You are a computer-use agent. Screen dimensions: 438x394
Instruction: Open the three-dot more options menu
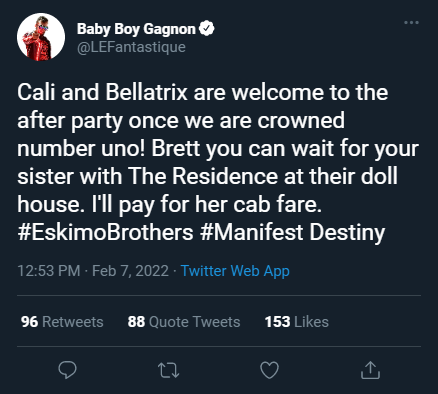[x=411, y=23]
